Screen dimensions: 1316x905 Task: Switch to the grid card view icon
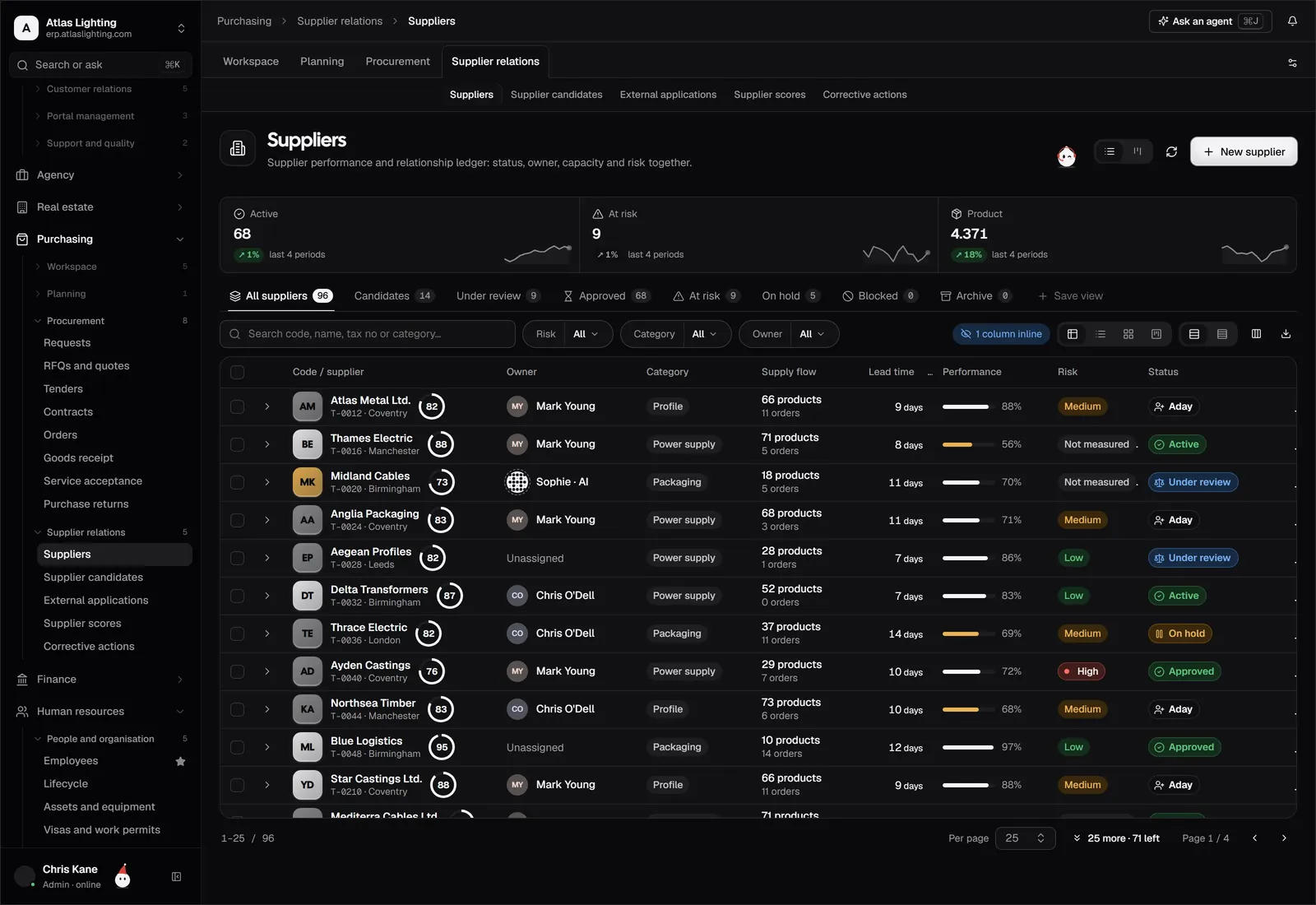tap(1128, 334)
